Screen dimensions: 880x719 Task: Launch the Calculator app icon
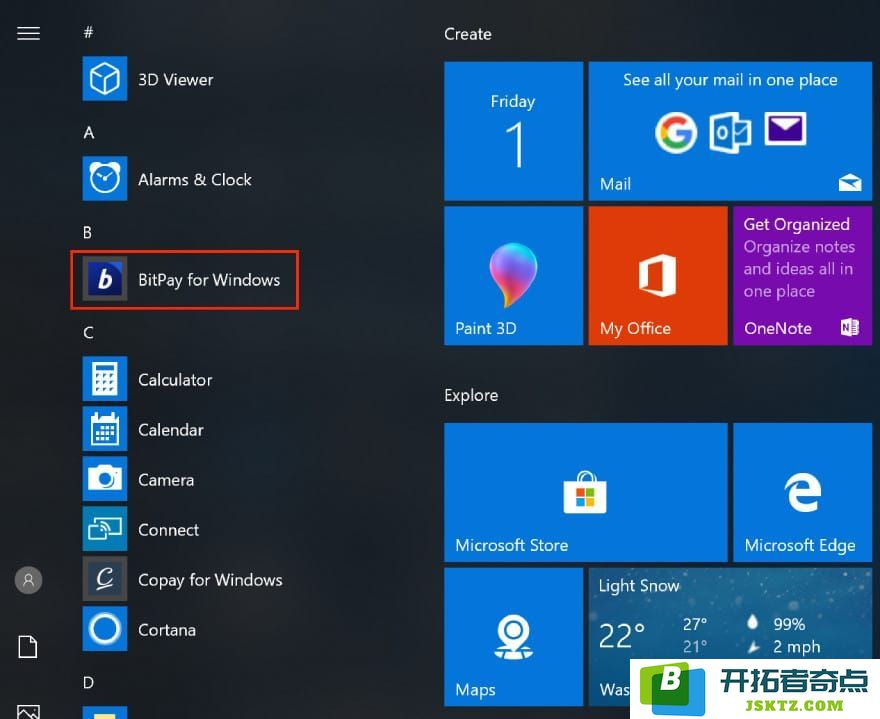[x=105, y=379]
